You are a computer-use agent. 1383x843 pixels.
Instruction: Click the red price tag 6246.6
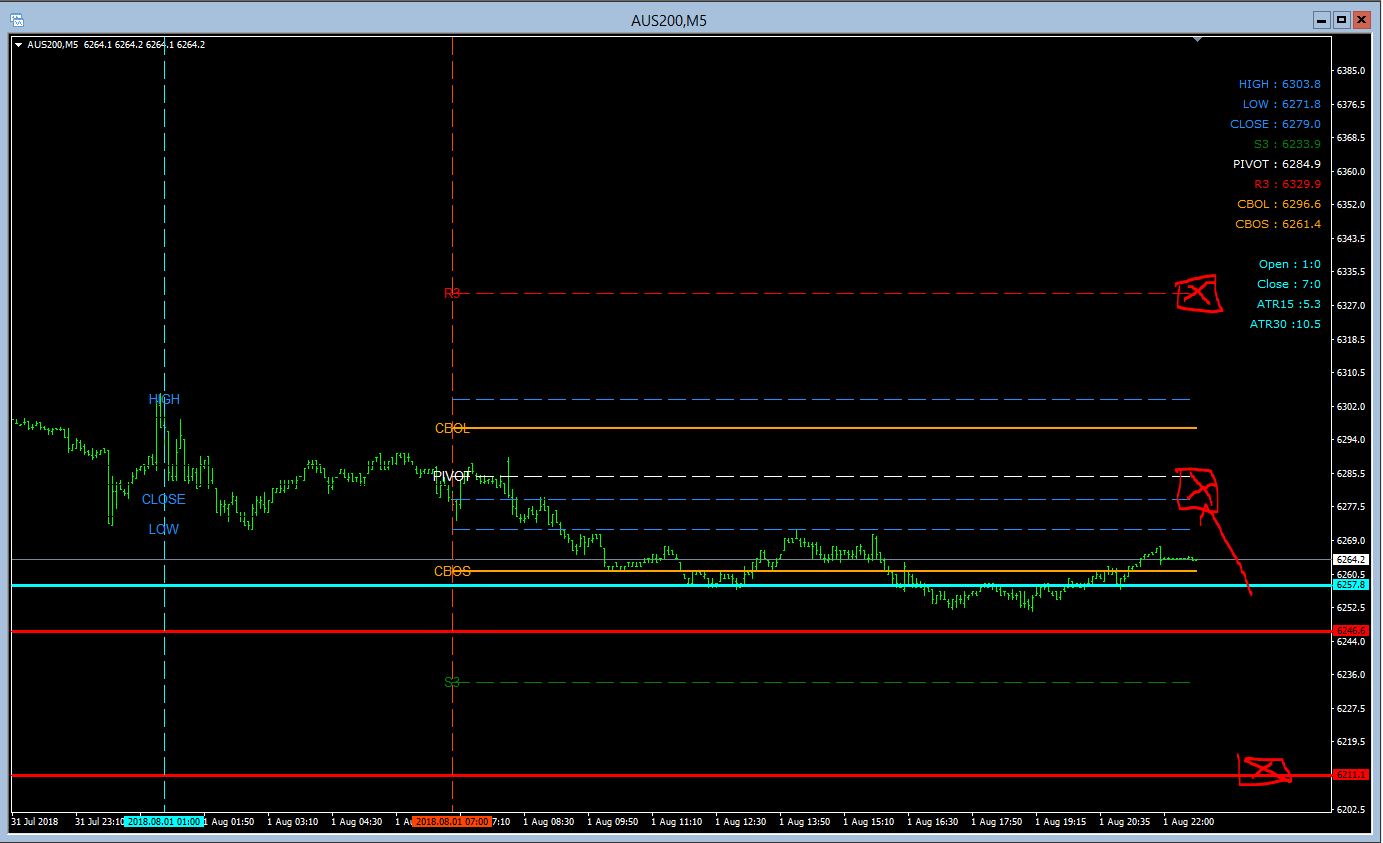(x=1352, y=630)
